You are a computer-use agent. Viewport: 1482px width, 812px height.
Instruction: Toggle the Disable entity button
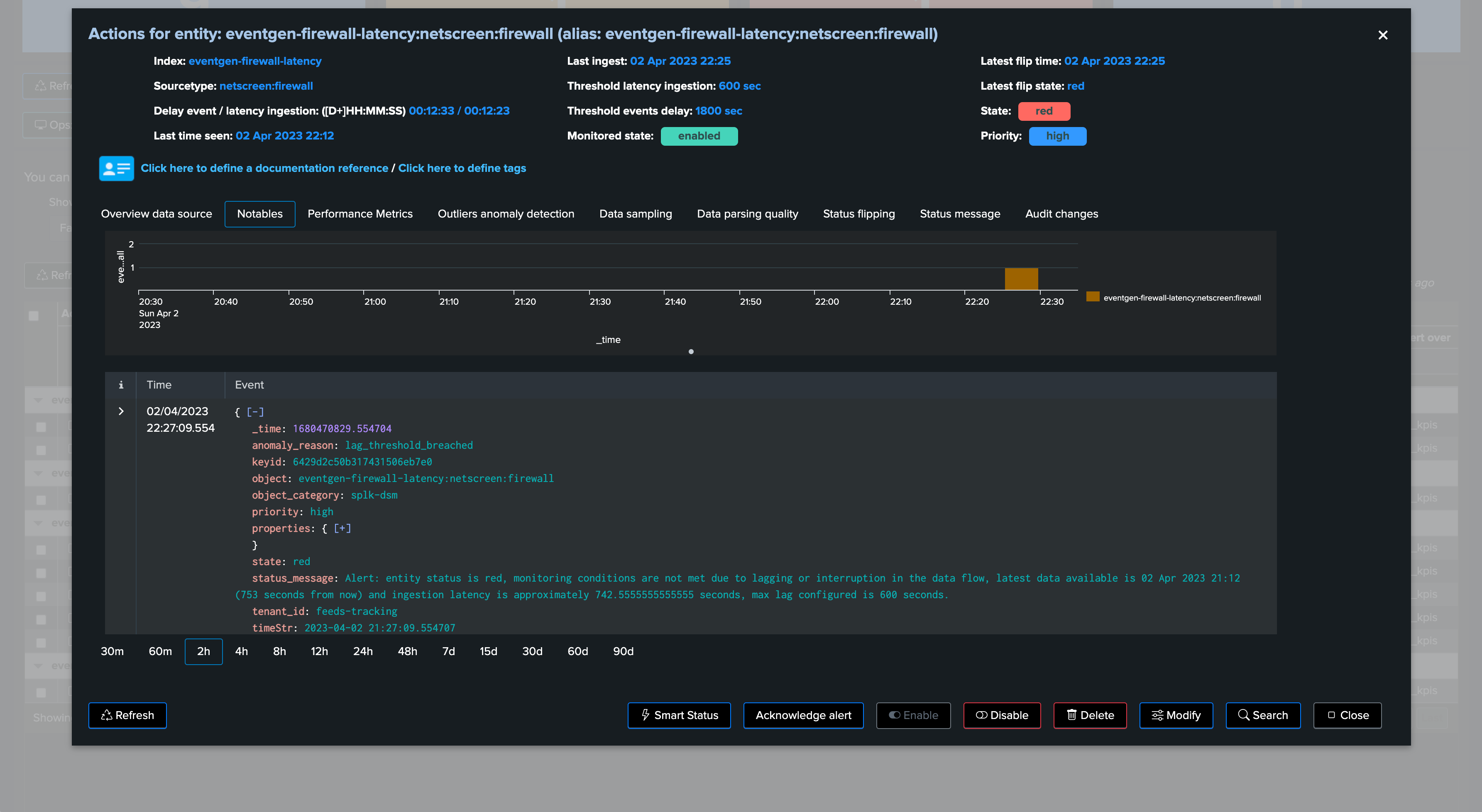pos(1002,715)
